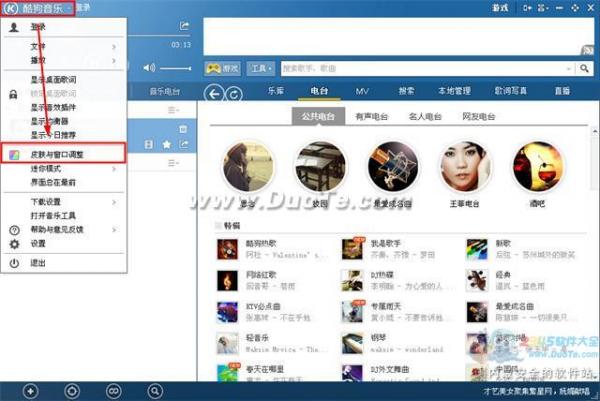600x401 pixels.
Task: Toggle the bottom bar loop mode icon
Action: click(x=113, y=391)
